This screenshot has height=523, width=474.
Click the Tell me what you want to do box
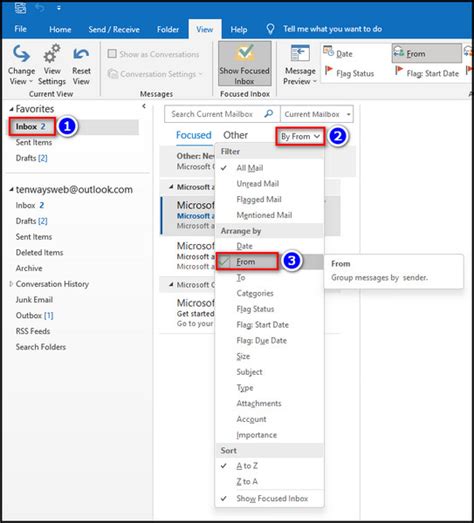click(333, 29)
